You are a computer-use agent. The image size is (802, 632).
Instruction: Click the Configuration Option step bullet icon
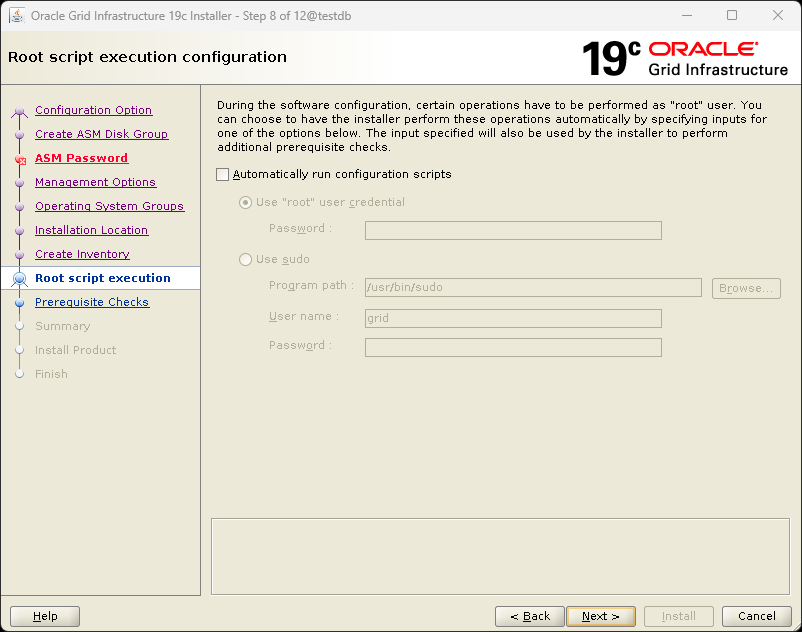tap(19, 110)
